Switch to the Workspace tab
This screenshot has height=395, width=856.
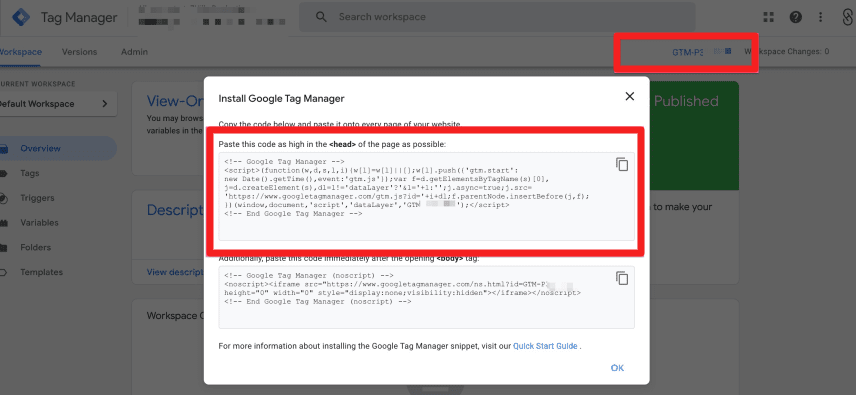pos(21,52)
